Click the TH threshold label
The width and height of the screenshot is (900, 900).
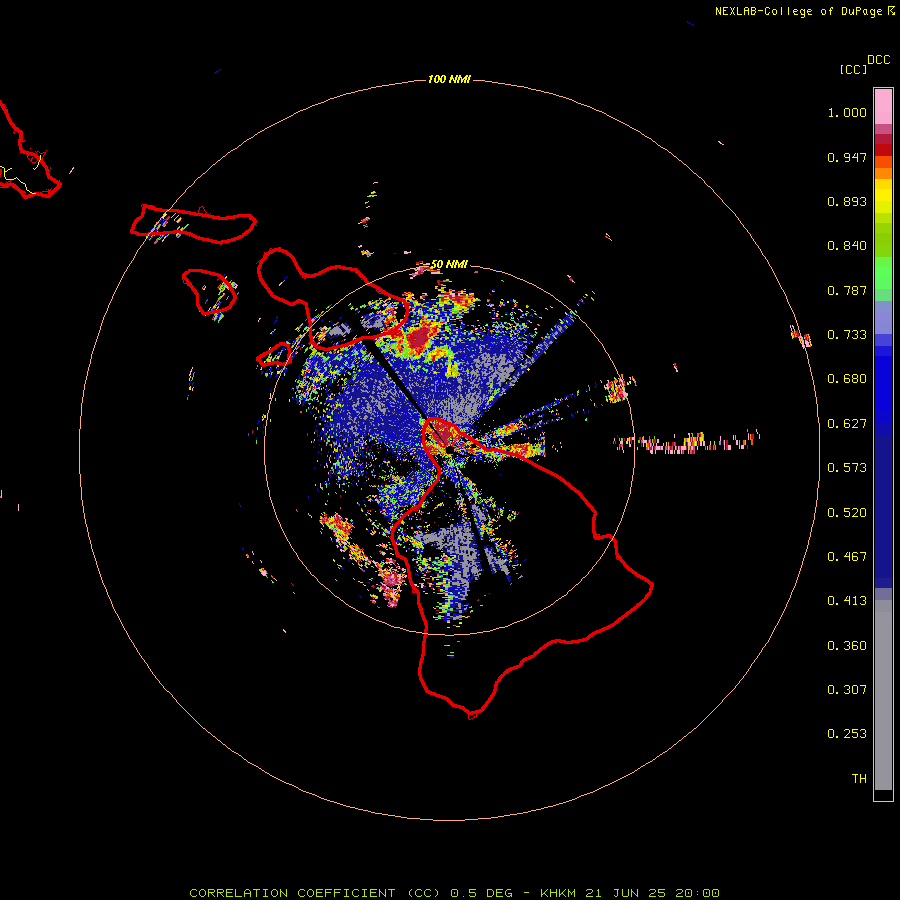tap(859, 779)
